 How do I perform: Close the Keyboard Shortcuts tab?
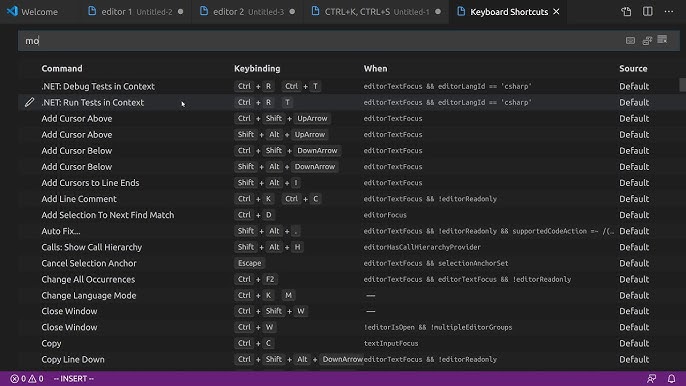(x=556, y=12)
